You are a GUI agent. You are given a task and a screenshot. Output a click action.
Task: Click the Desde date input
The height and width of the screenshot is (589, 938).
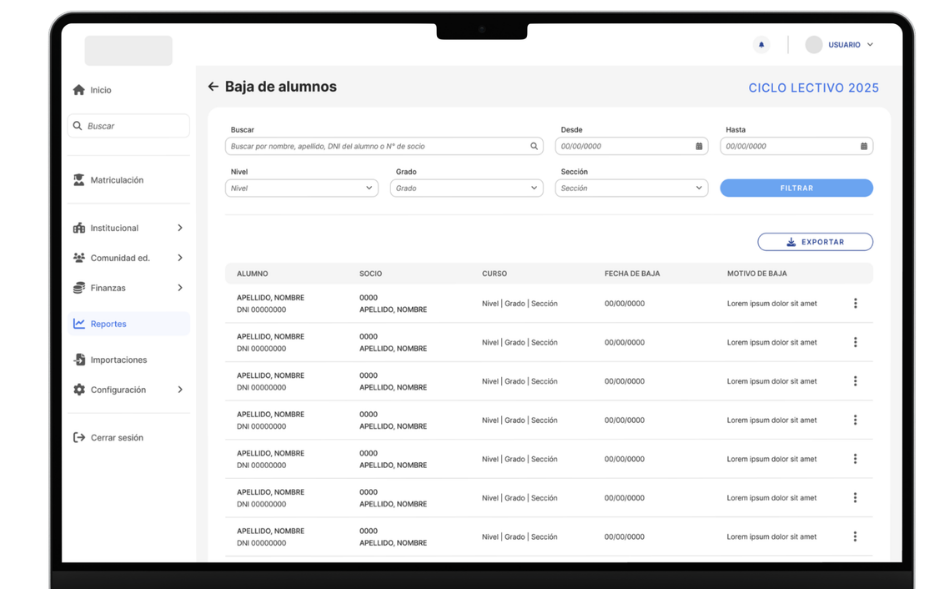click(631, 146)
